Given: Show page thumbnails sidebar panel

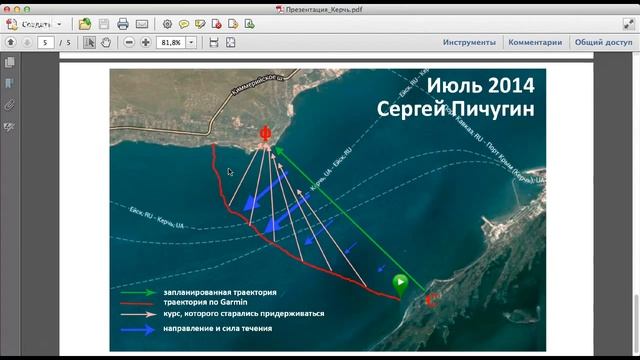Looking at the screenshot, I should (10, 62).
